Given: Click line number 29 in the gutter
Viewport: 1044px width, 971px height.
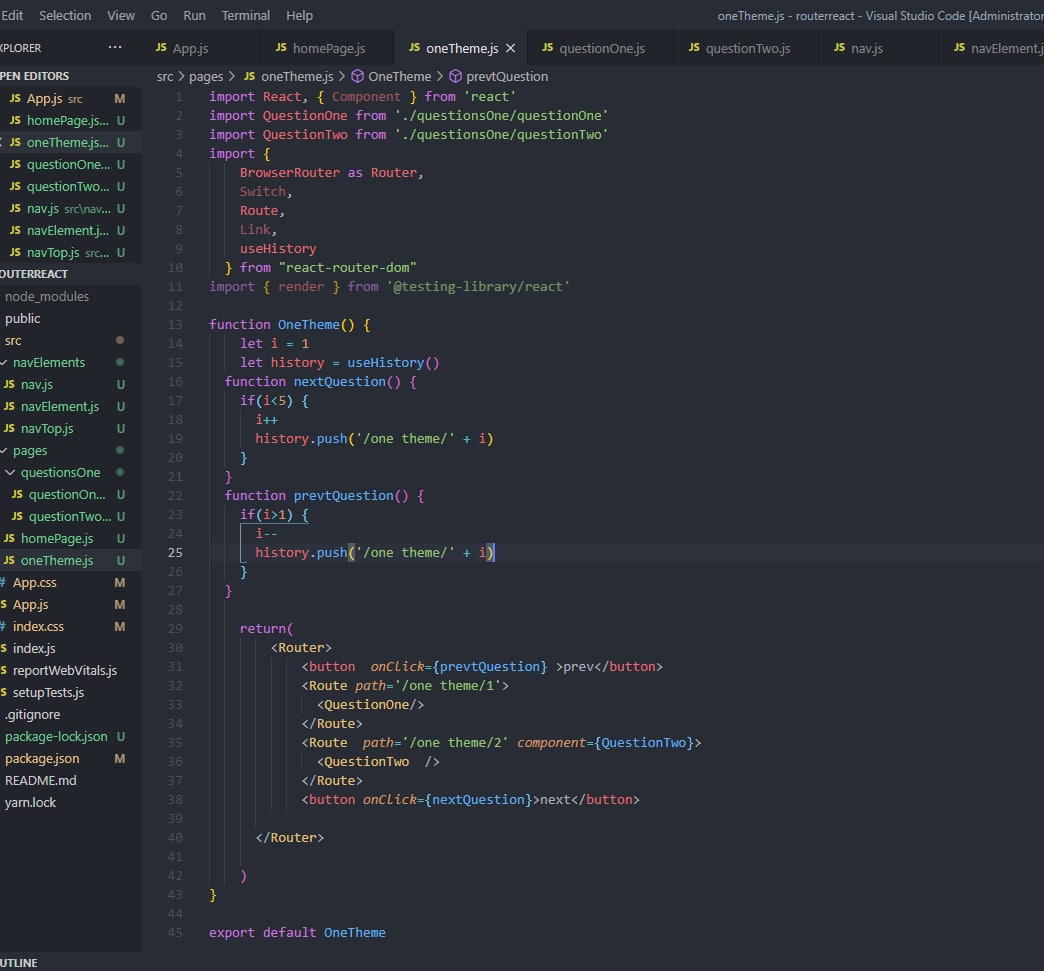Looking at the screenshot, I should (175, 628).
